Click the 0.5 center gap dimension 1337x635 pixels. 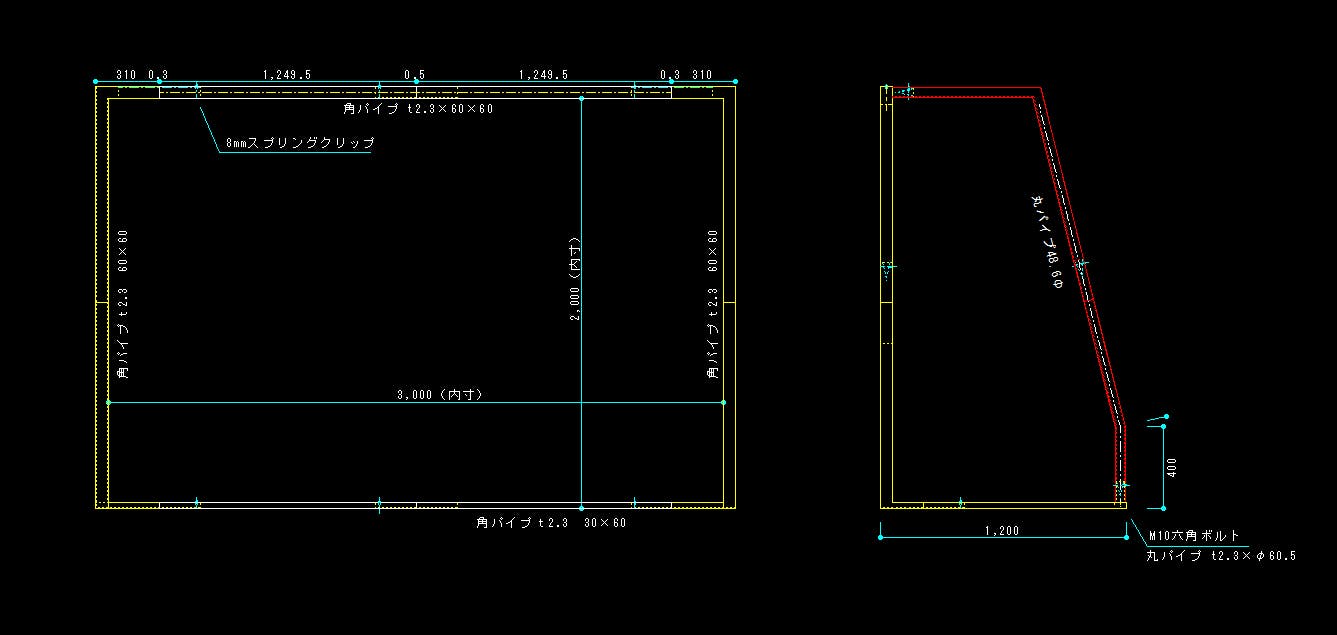414,75
